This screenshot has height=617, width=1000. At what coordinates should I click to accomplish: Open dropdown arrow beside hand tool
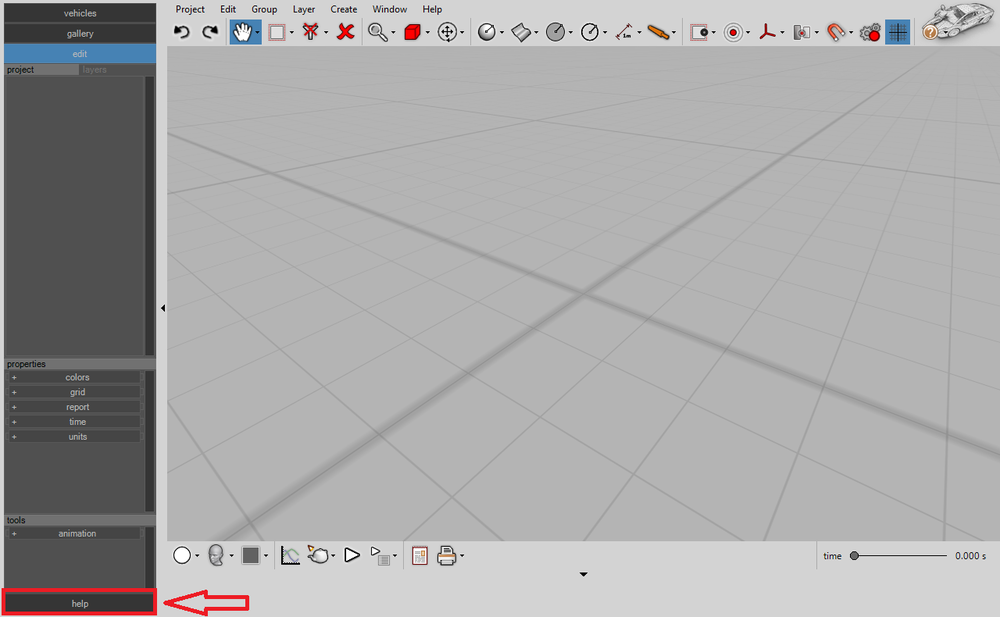[258, 33]
